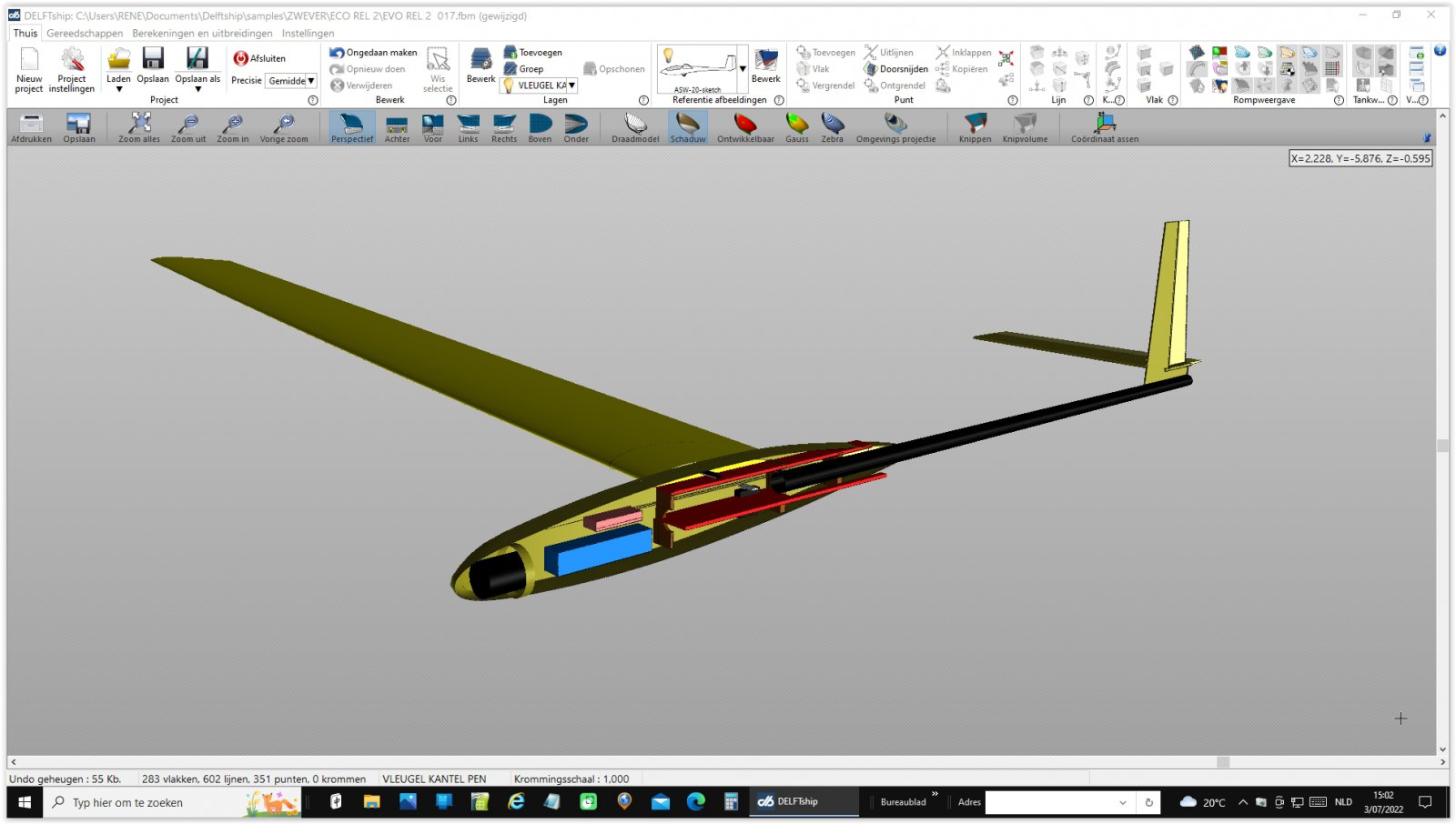Toggle Omgevings projectie shading
The width and height of the screenshot is (1456, 824).
click(895, 127)
